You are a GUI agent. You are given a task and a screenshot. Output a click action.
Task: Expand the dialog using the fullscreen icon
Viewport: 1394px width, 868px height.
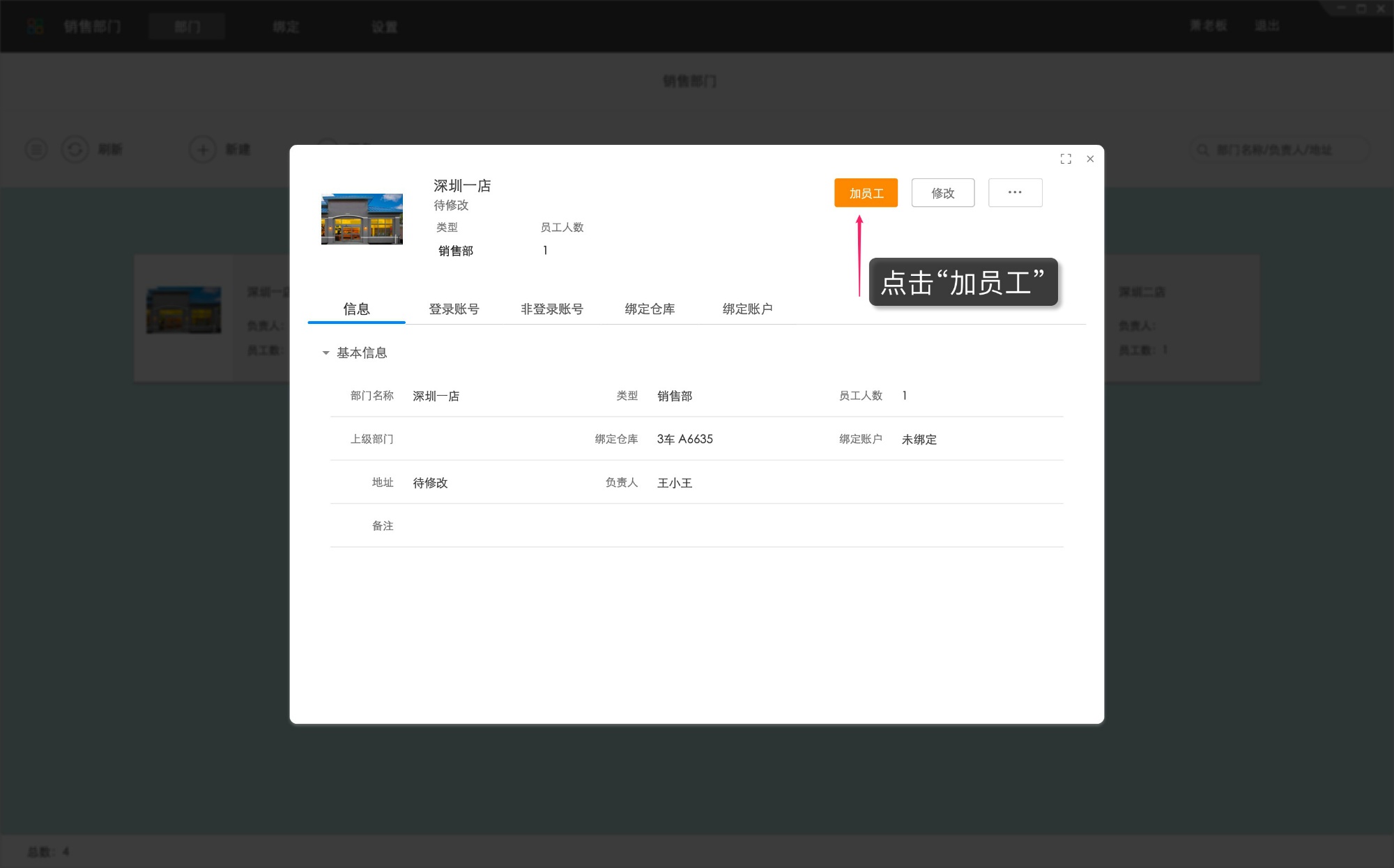point(1066,159)
